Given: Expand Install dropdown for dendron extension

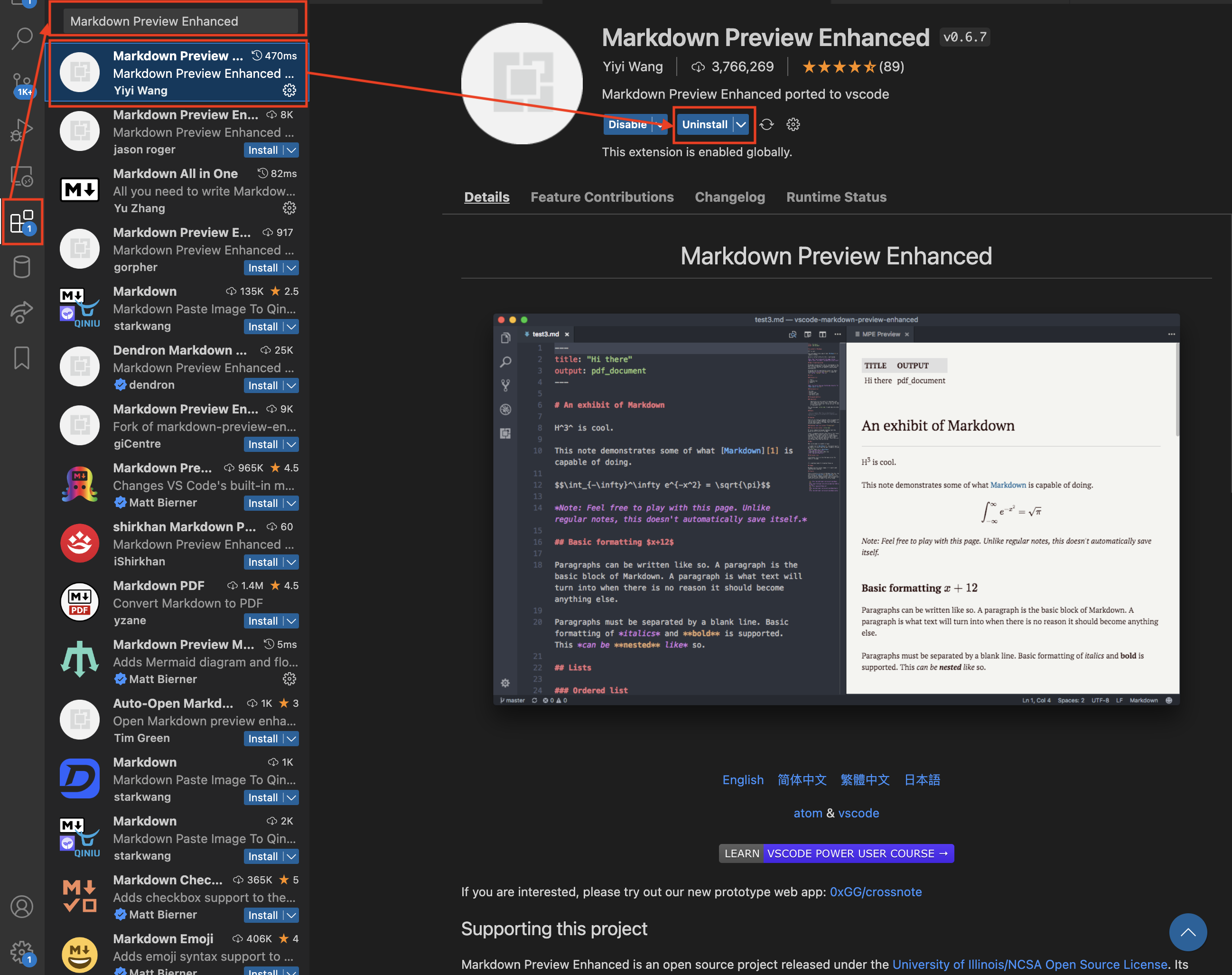Looking at the screenshot, I should pos(291,385).
